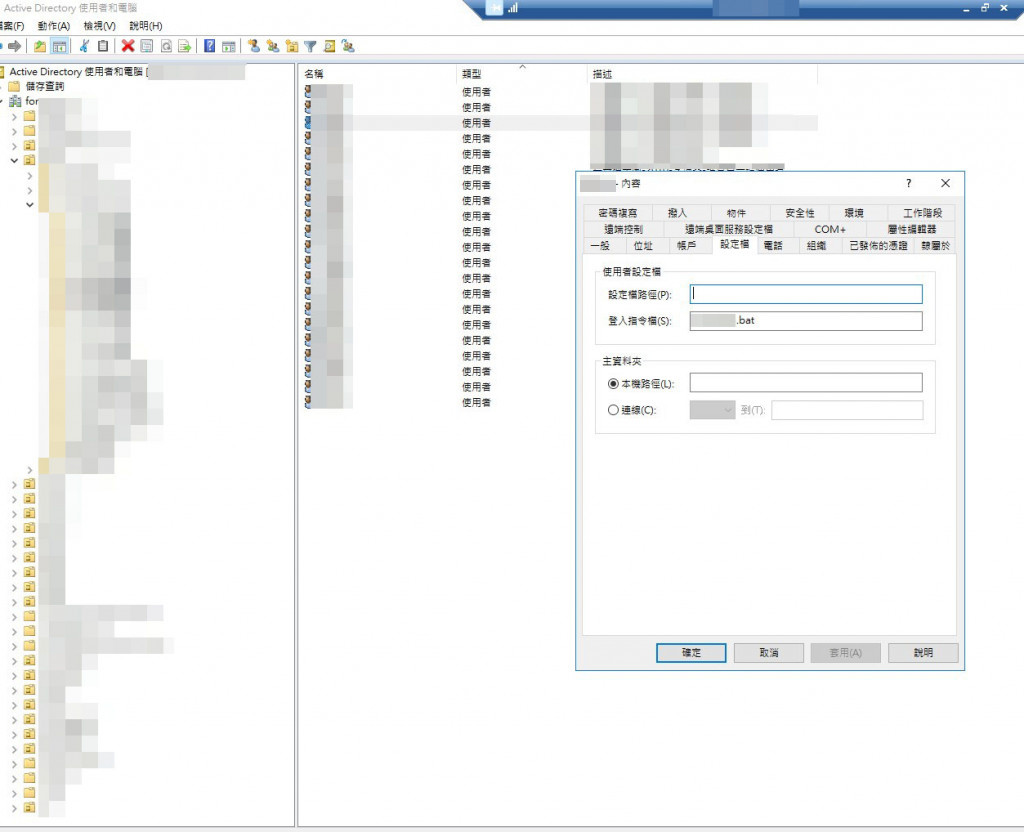Image resolution: width=1024 pixels, height=832 pixels.
Task: Open the 遠端桌面服務設定檔 tab
Action: click(x=729, y=229)
